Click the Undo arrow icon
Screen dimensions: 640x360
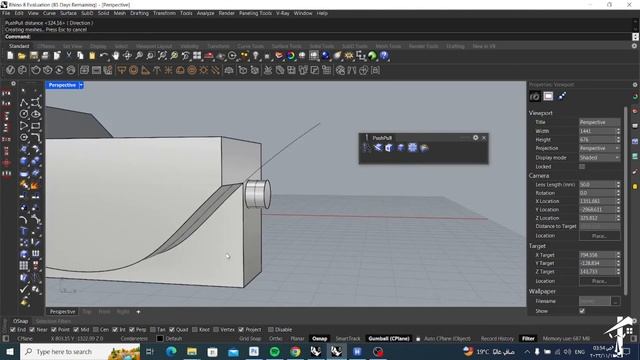(104, 56)
